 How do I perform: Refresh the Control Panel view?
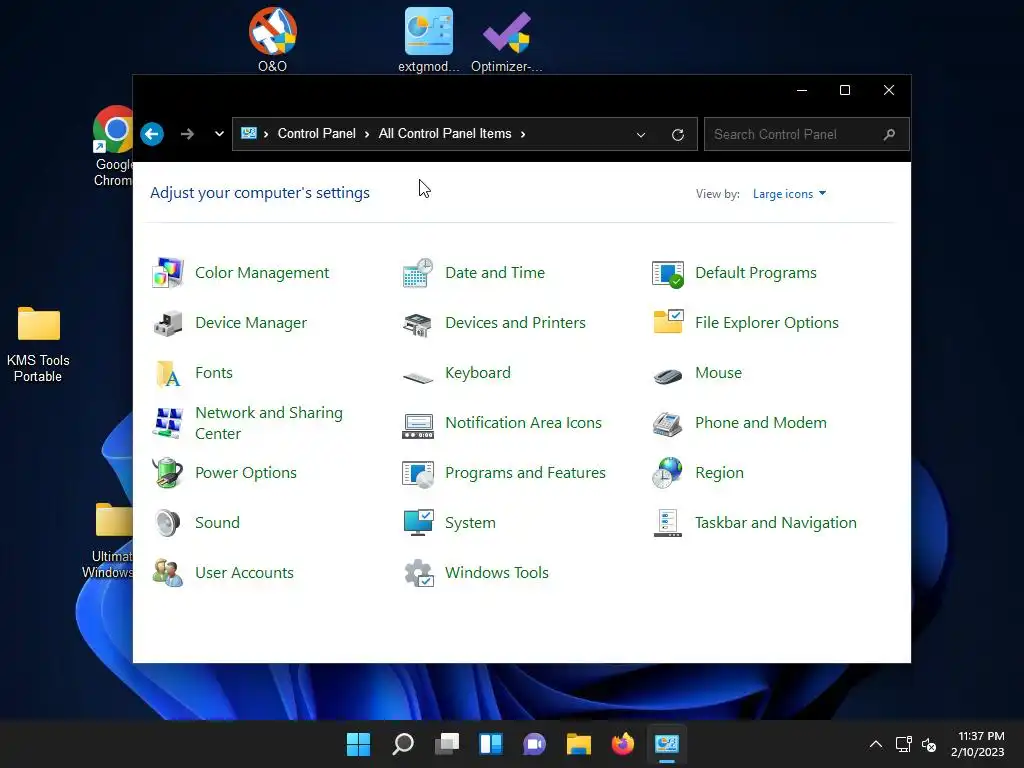point(678,135)
